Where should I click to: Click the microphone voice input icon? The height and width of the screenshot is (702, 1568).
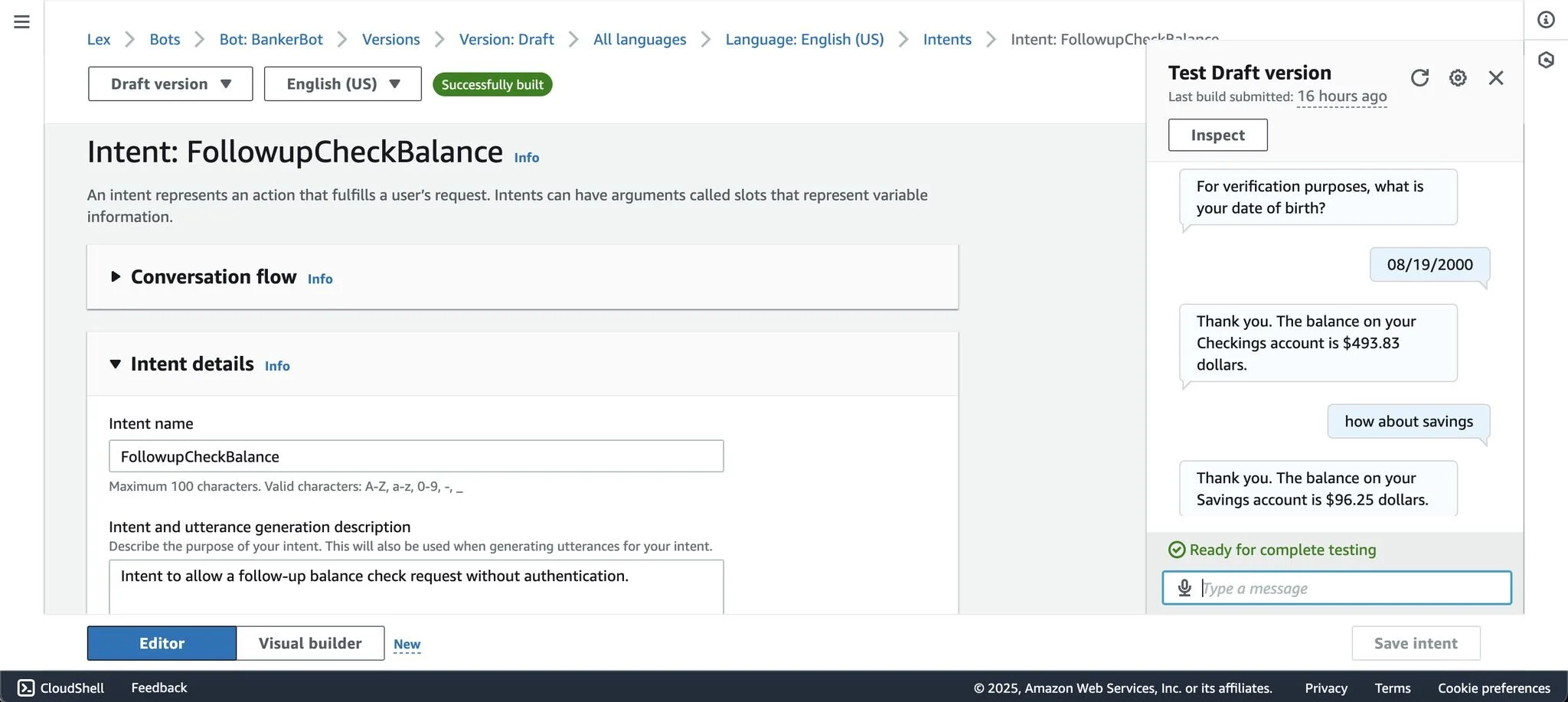click(x=1184, y=588)
